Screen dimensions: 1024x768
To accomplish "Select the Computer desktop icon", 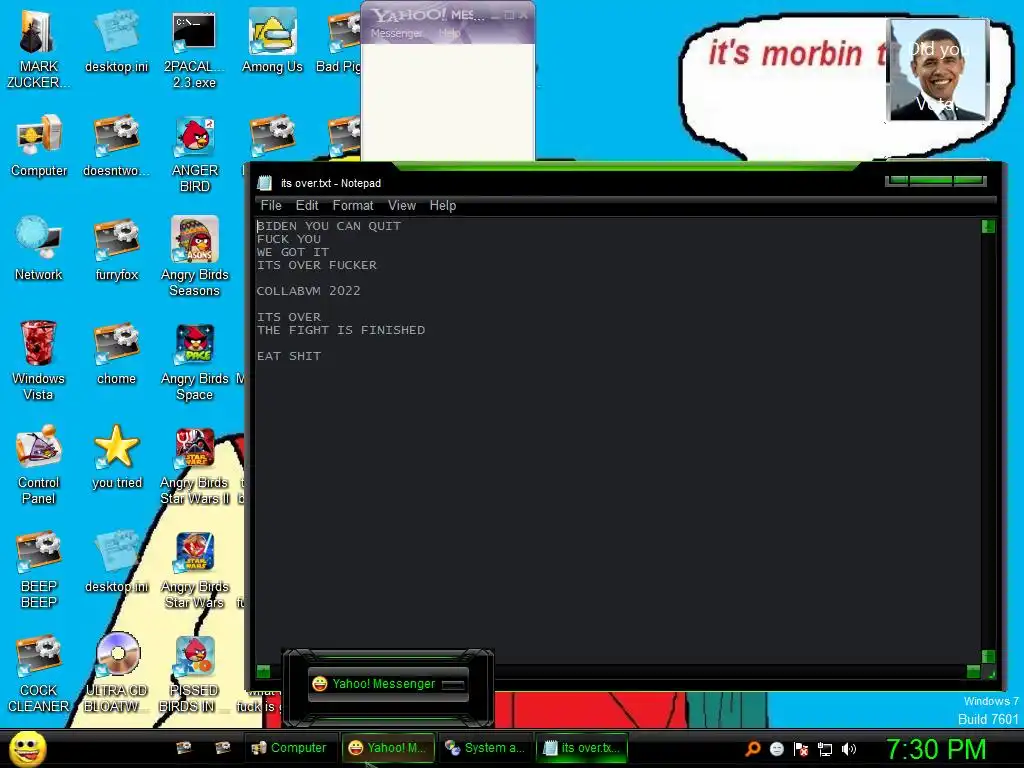I will pyautogui.click(x=39, y=146).
